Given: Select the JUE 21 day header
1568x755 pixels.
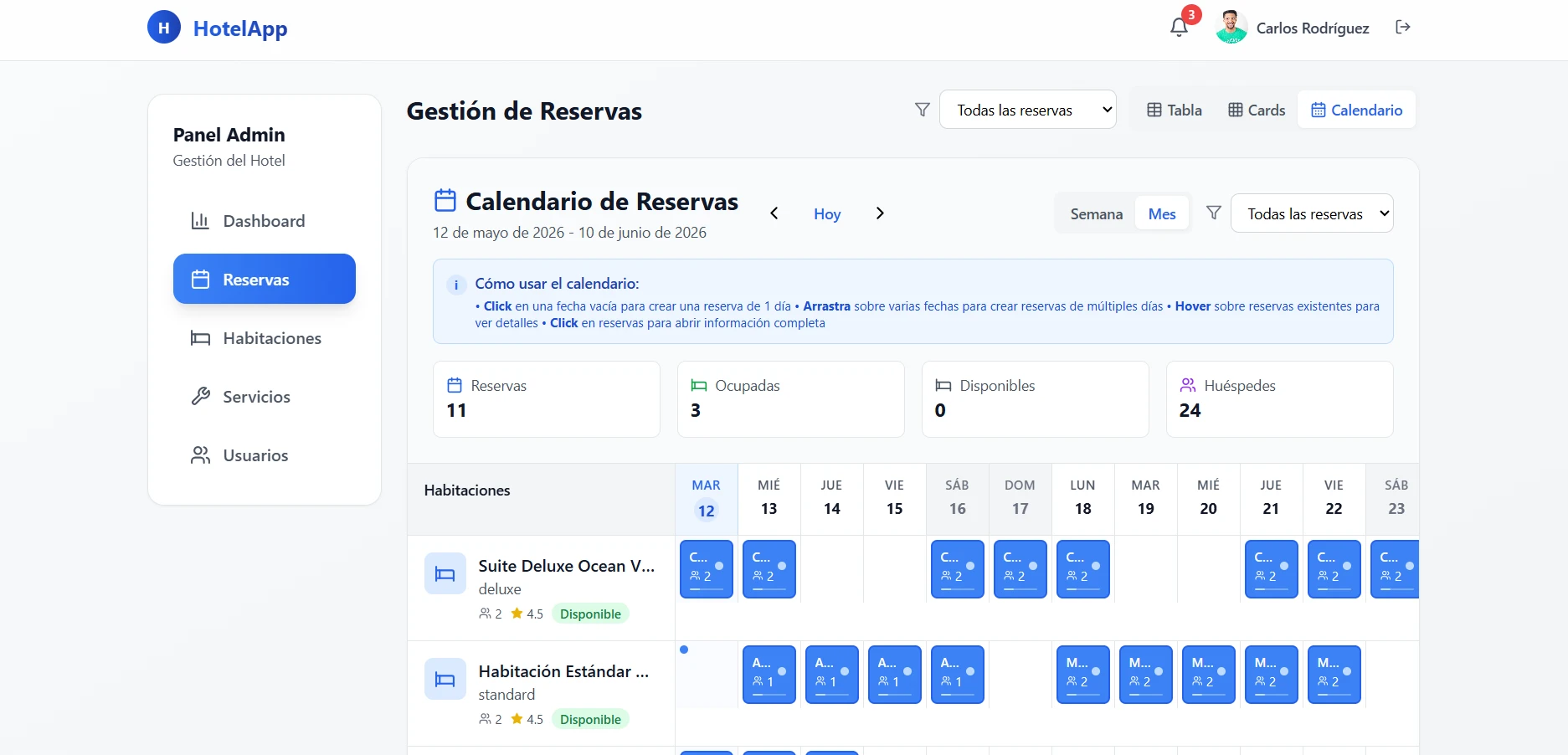Looking at the screenshot, I should click(x=1272, y=499).
